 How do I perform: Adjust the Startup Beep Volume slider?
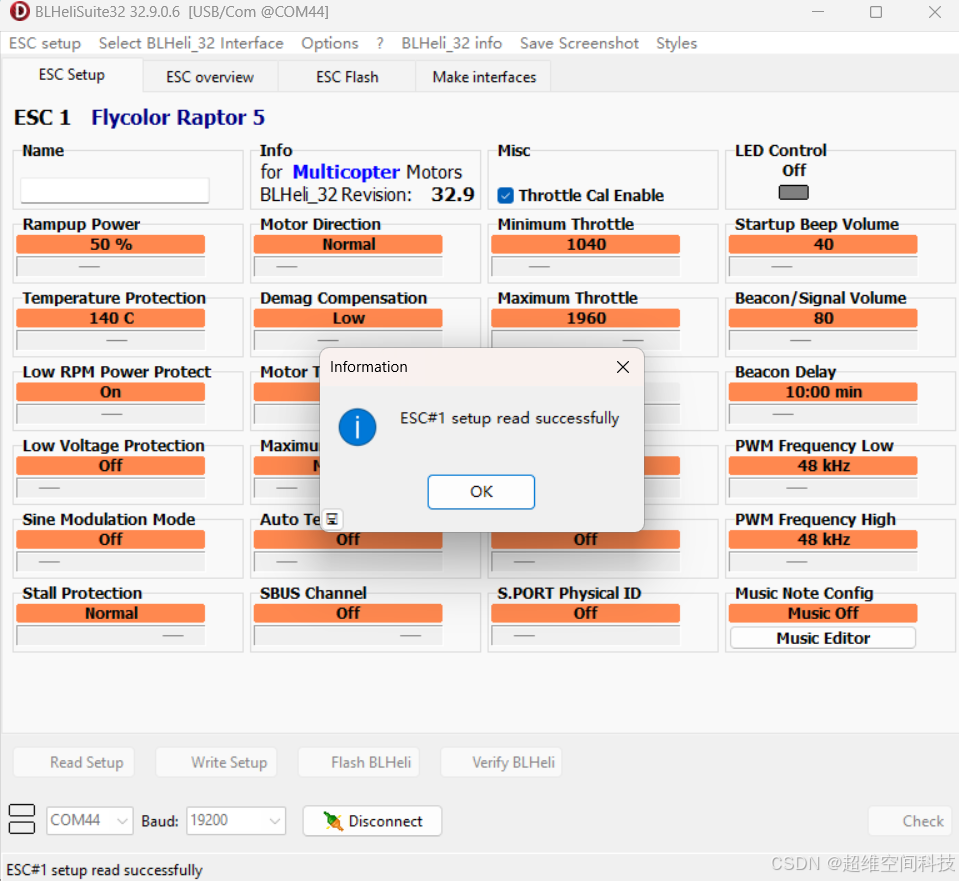(823, 267)
